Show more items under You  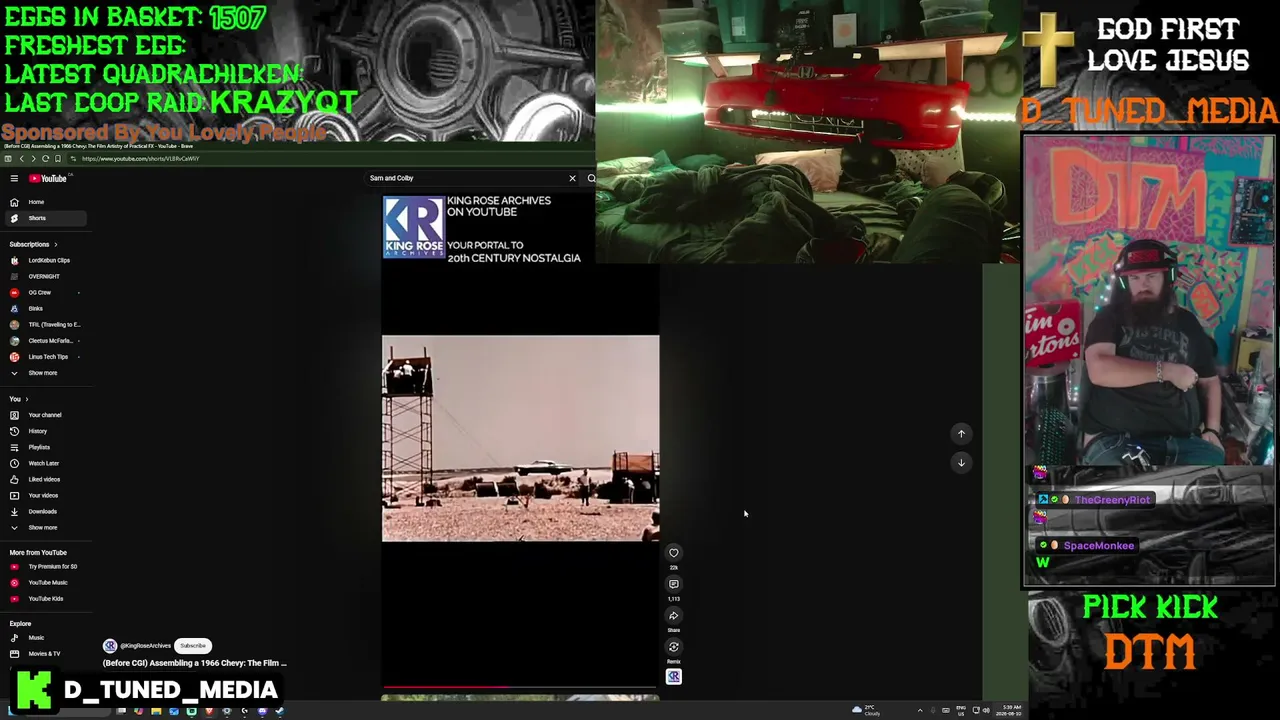tap(46, 527)
